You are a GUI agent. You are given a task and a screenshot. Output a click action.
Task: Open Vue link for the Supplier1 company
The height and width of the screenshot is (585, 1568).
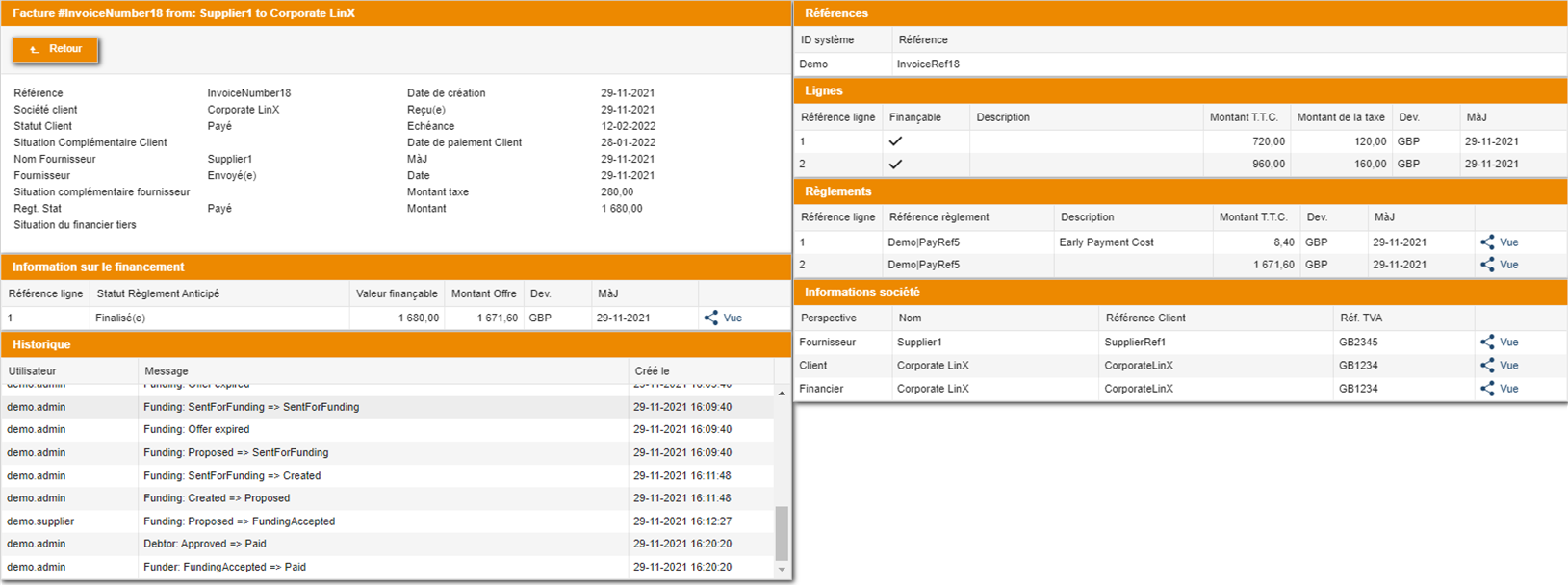click(x=1508, y=343)
